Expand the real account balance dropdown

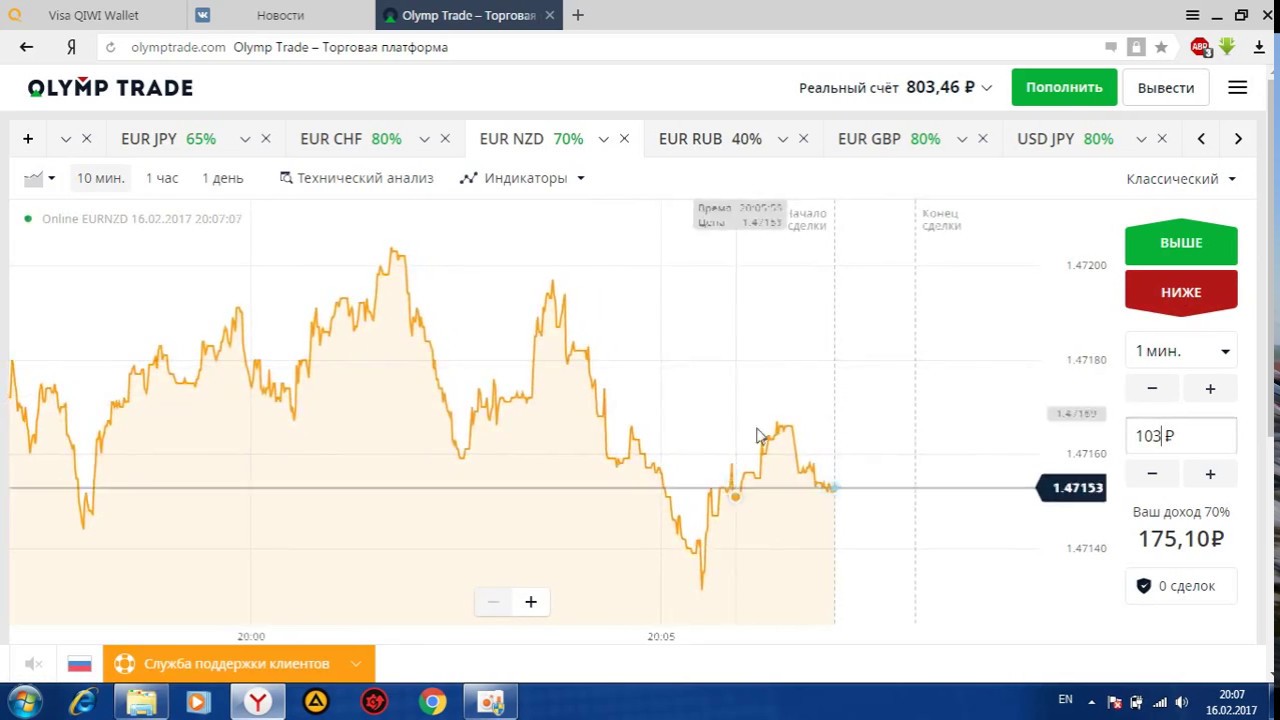(x=986, y=88)
